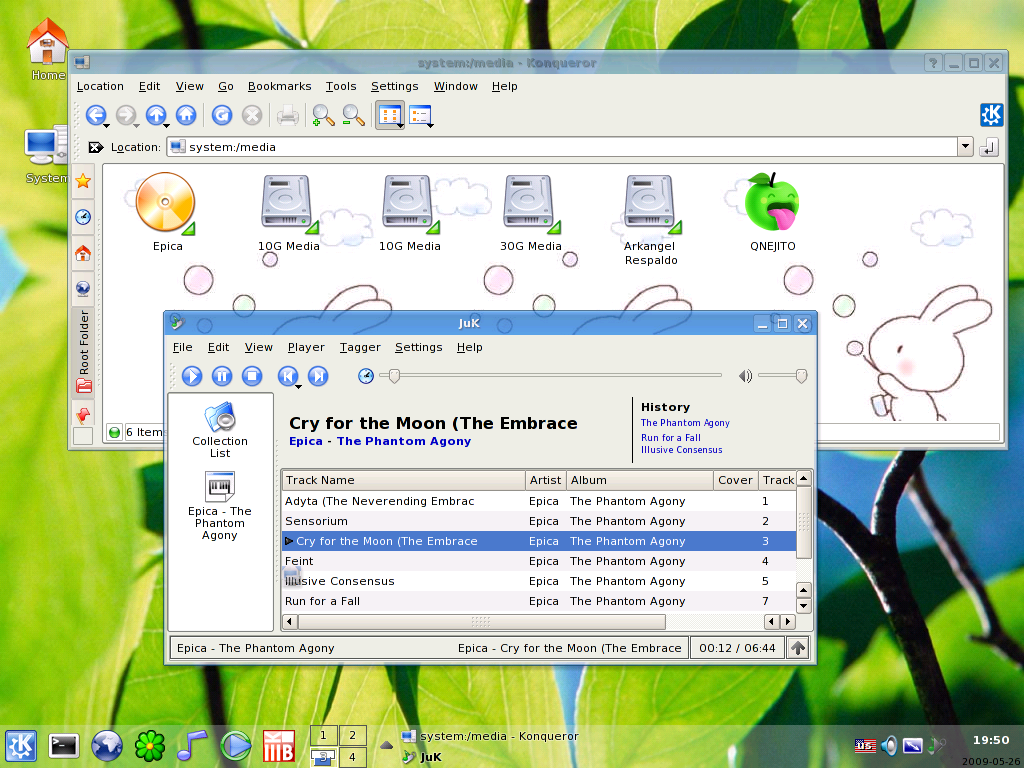Skip to next track in JuK

tap(318, 376)
